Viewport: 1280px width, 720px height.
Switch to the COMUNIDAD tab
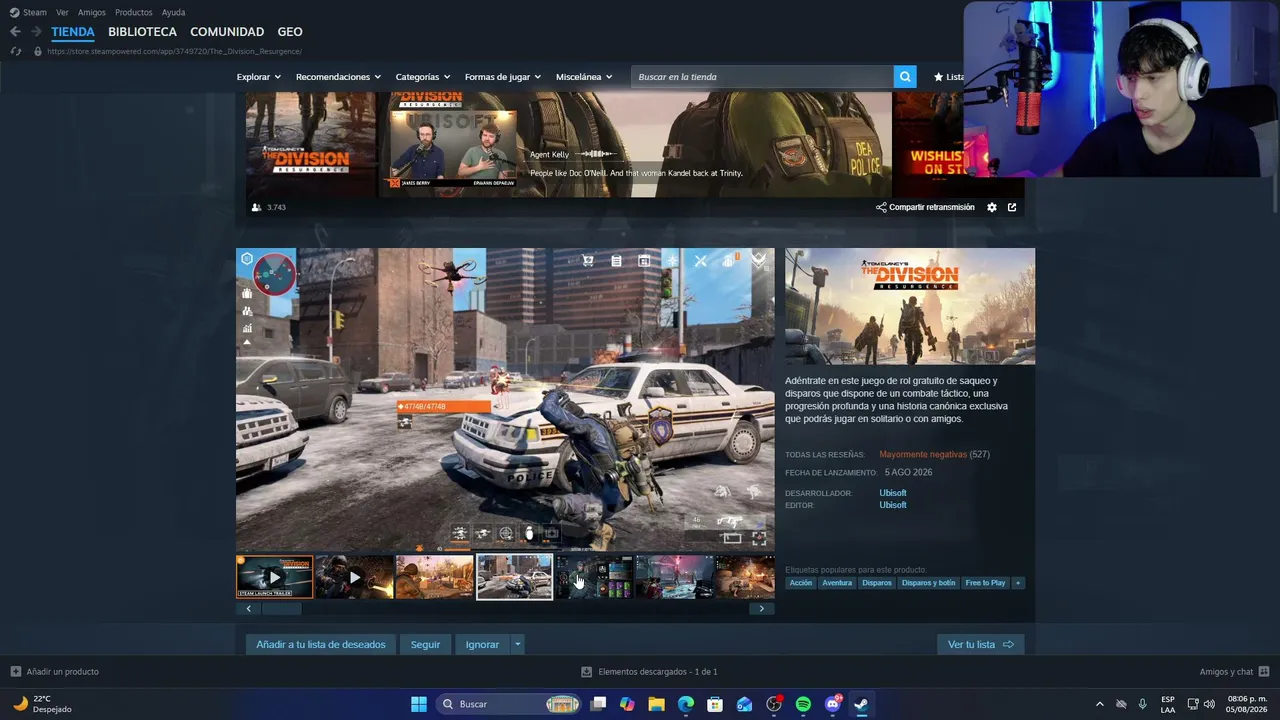(x=227, y=32)
